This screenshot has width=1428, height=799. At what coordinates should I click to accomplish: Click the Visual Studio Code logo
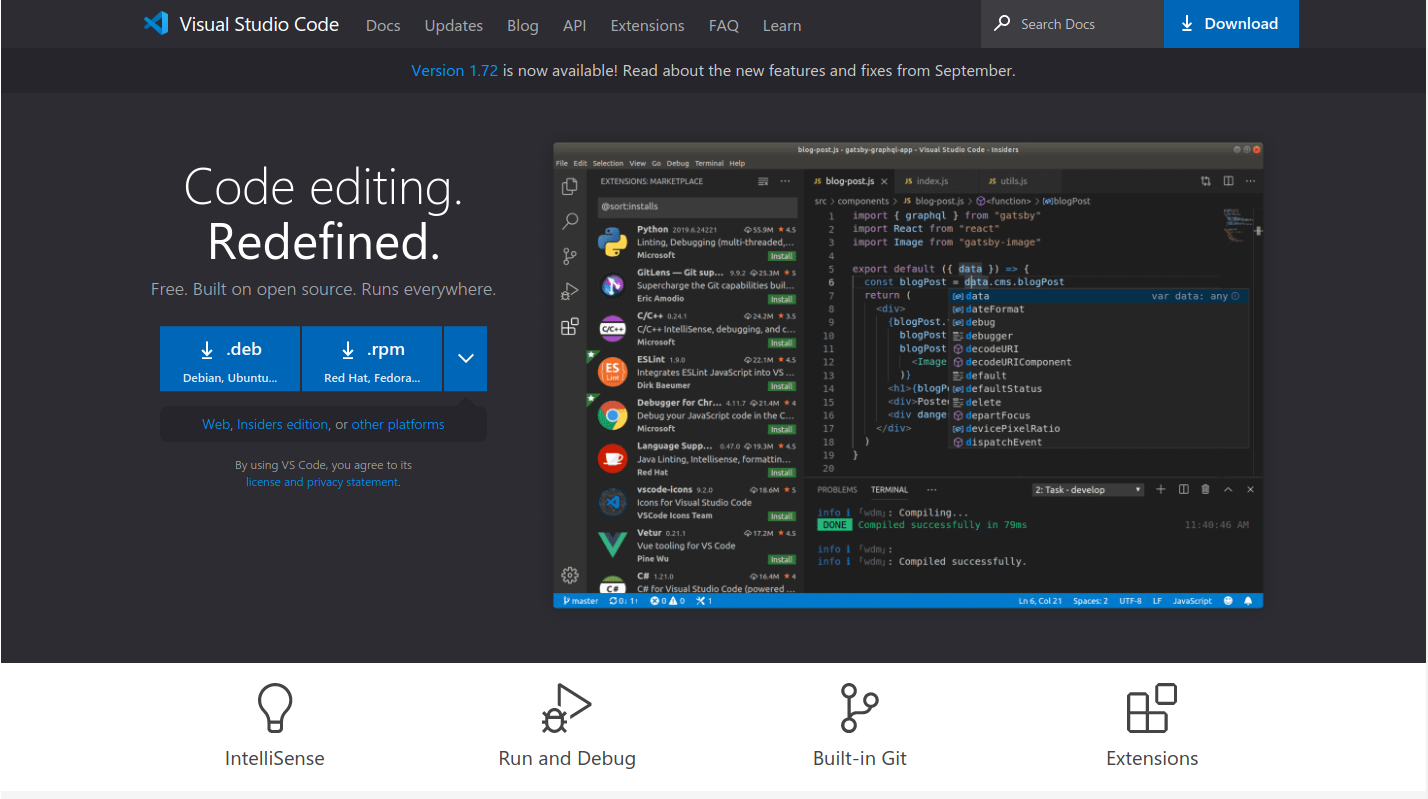(156, 24)
